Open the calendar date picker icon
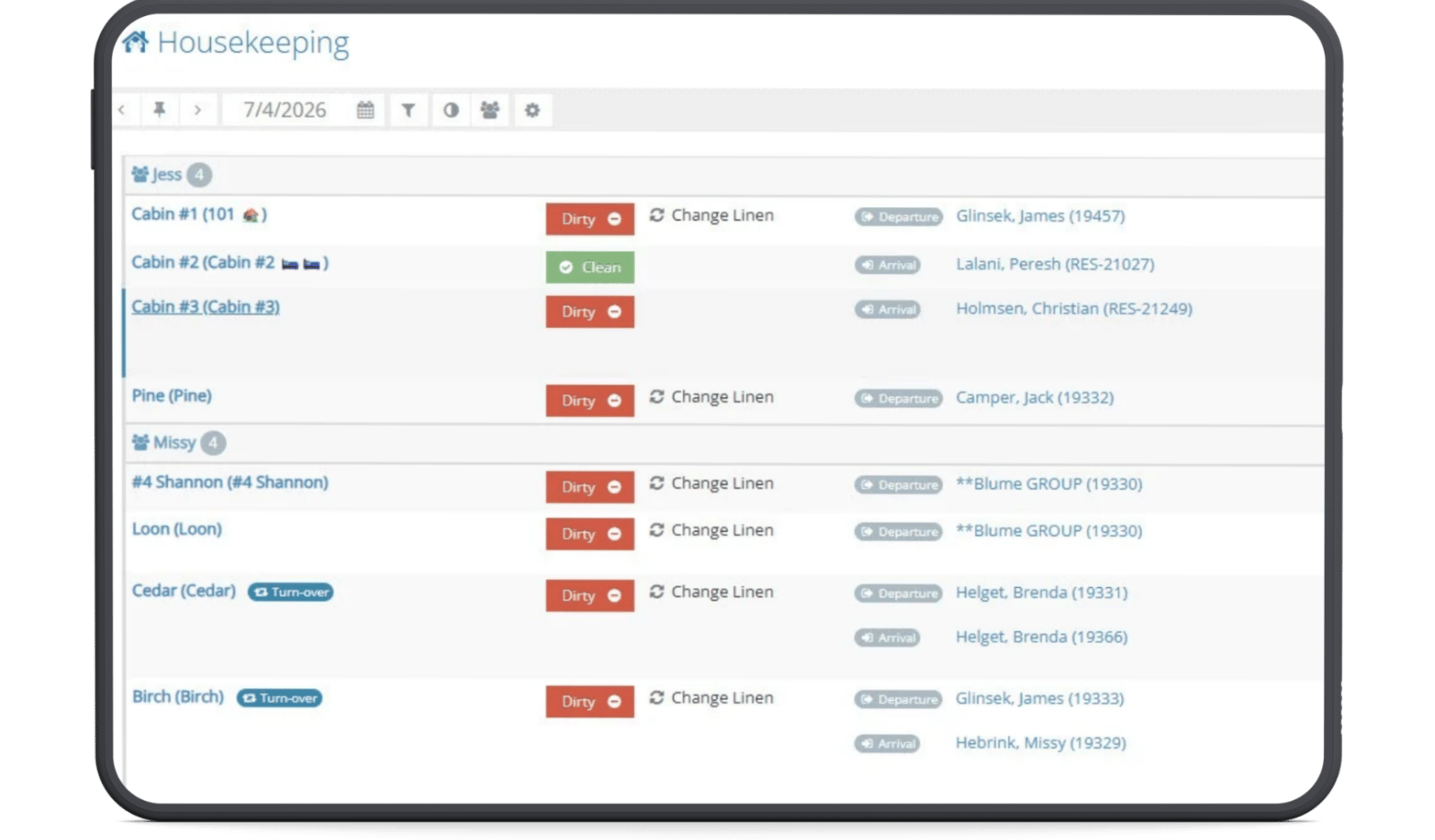Image resolution: width=1435 pixels, height=840 pixels. click(365, 110)
